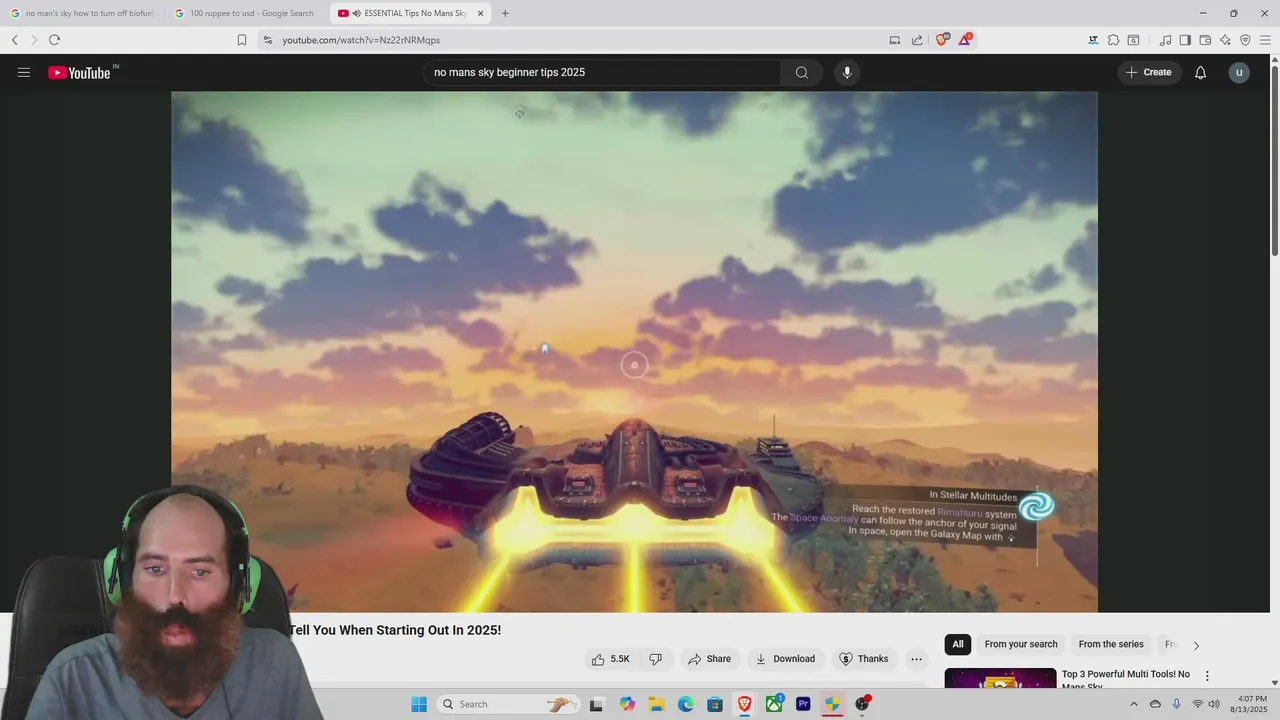Share this page from address bar
The image size is (1280, 720).
point(917,40)
